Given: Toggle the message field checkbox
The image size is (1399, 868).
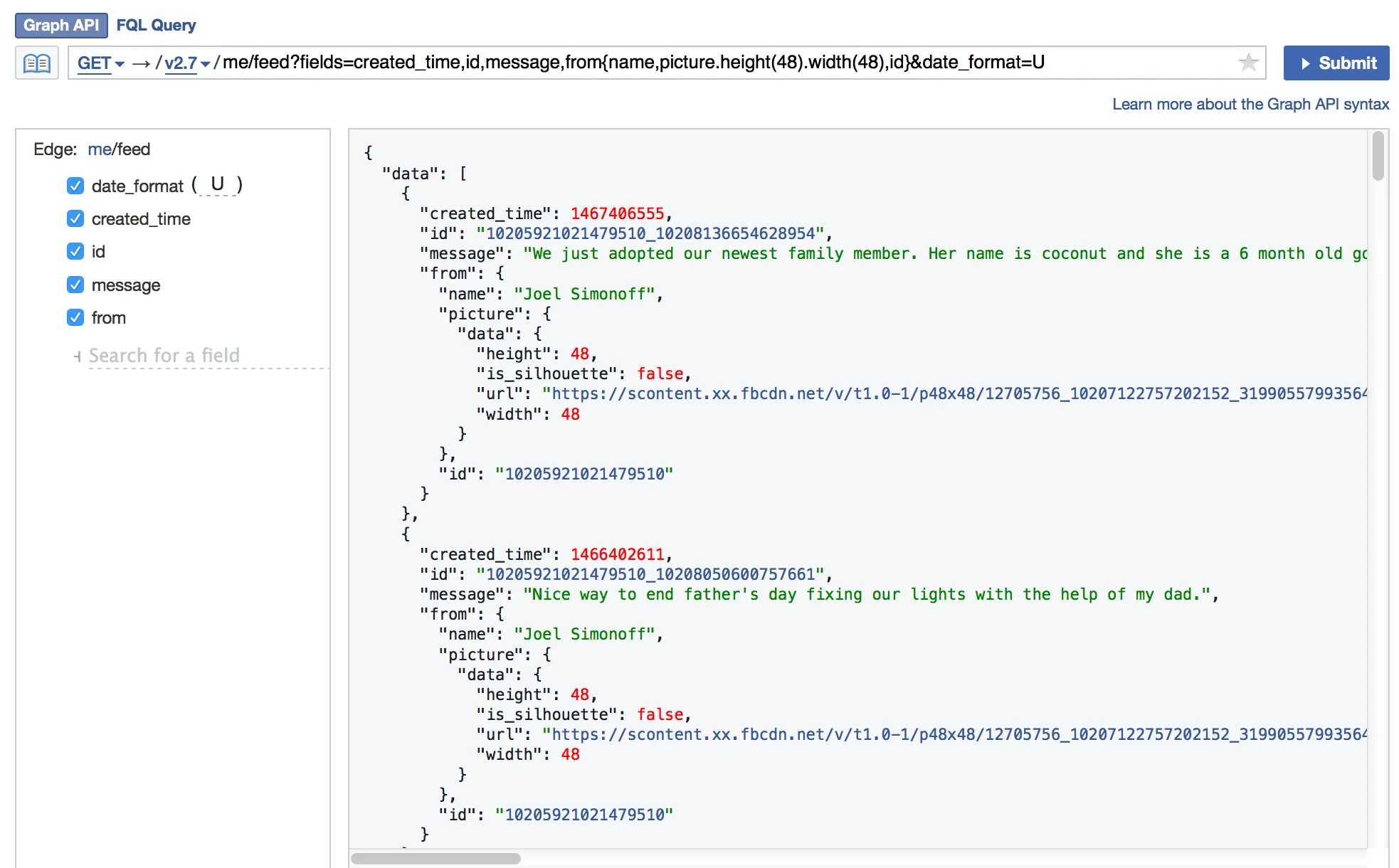Looking at the screenshot, I should click(x=75, y=285).
